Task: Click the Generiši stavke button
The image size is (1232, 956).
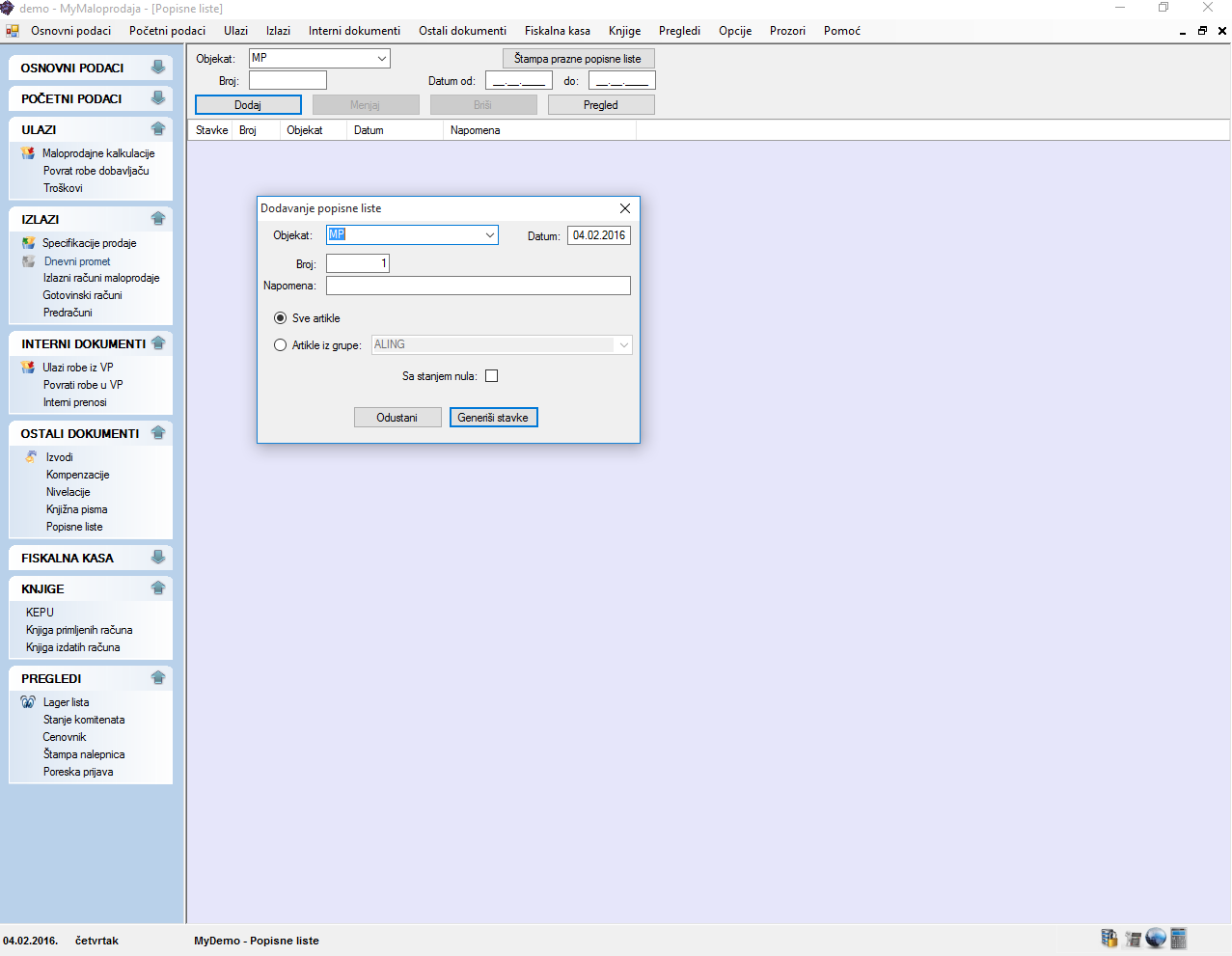Action: pos(493,418)
